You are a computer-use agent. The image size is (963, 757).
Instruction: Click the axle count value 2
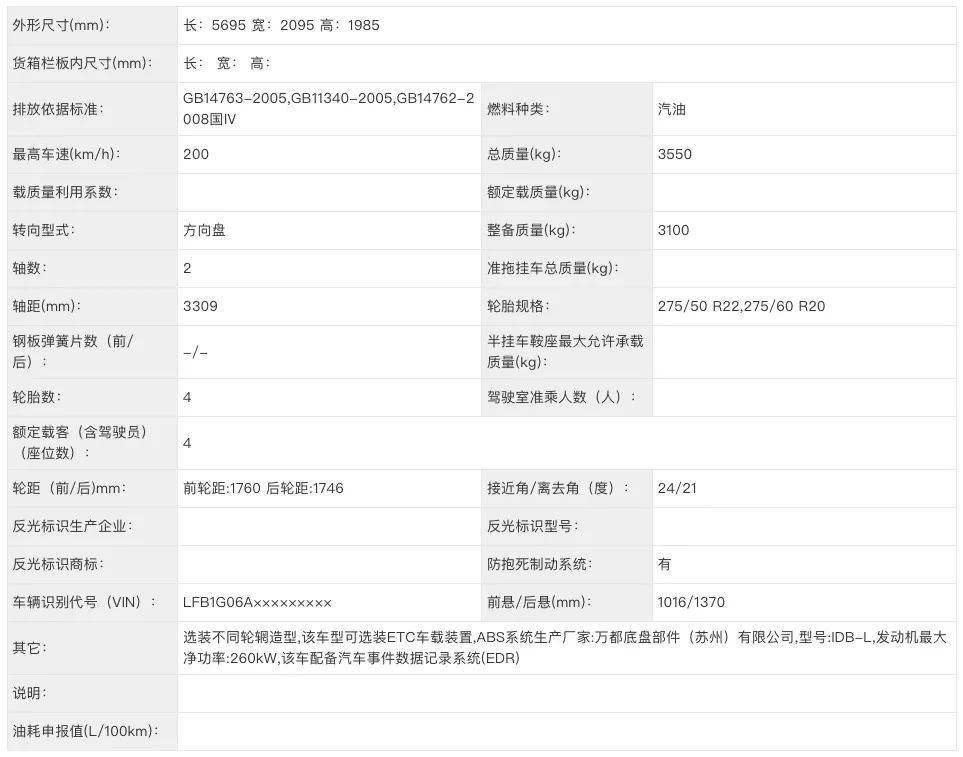click(188, 268)
